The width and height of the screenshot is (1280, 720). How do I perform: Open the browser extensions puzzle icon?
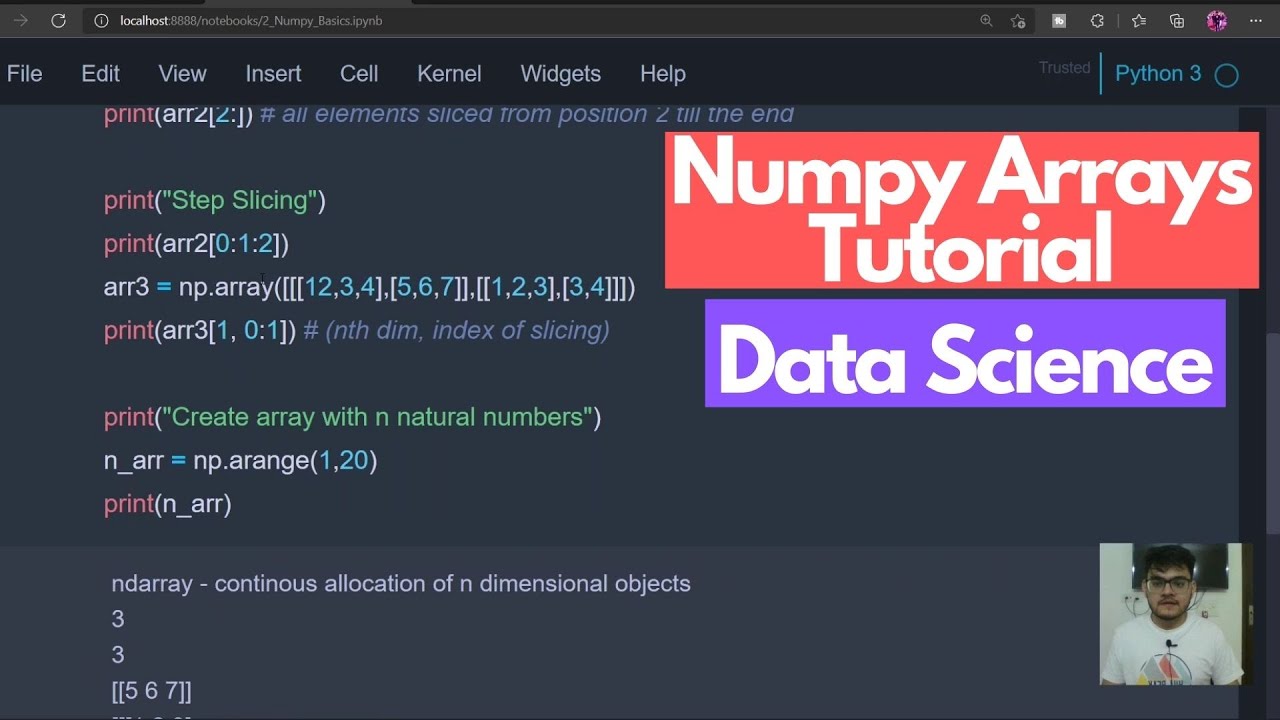pyautogui.click(x=1097, y=20)
